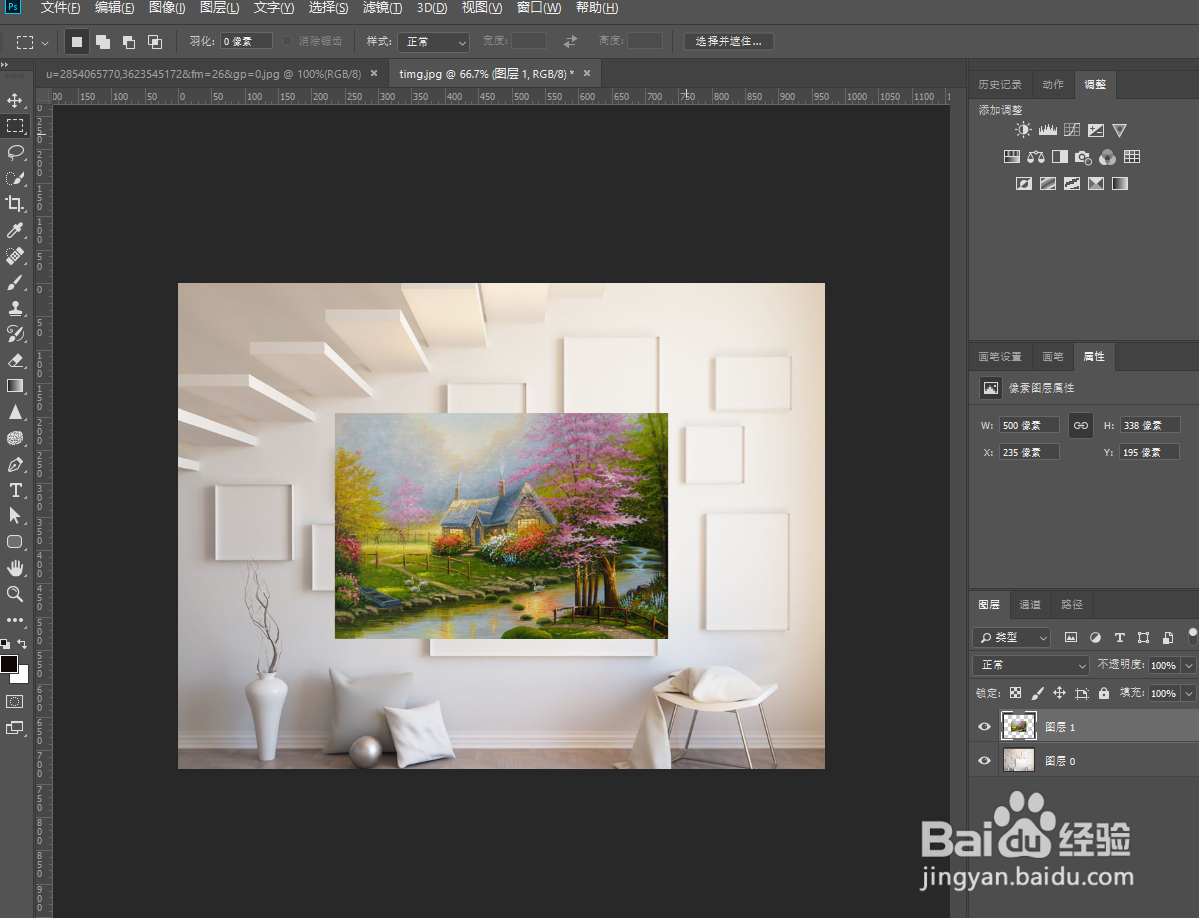
Task: Click the 选择并遮住... button
Action: [729, 41]
